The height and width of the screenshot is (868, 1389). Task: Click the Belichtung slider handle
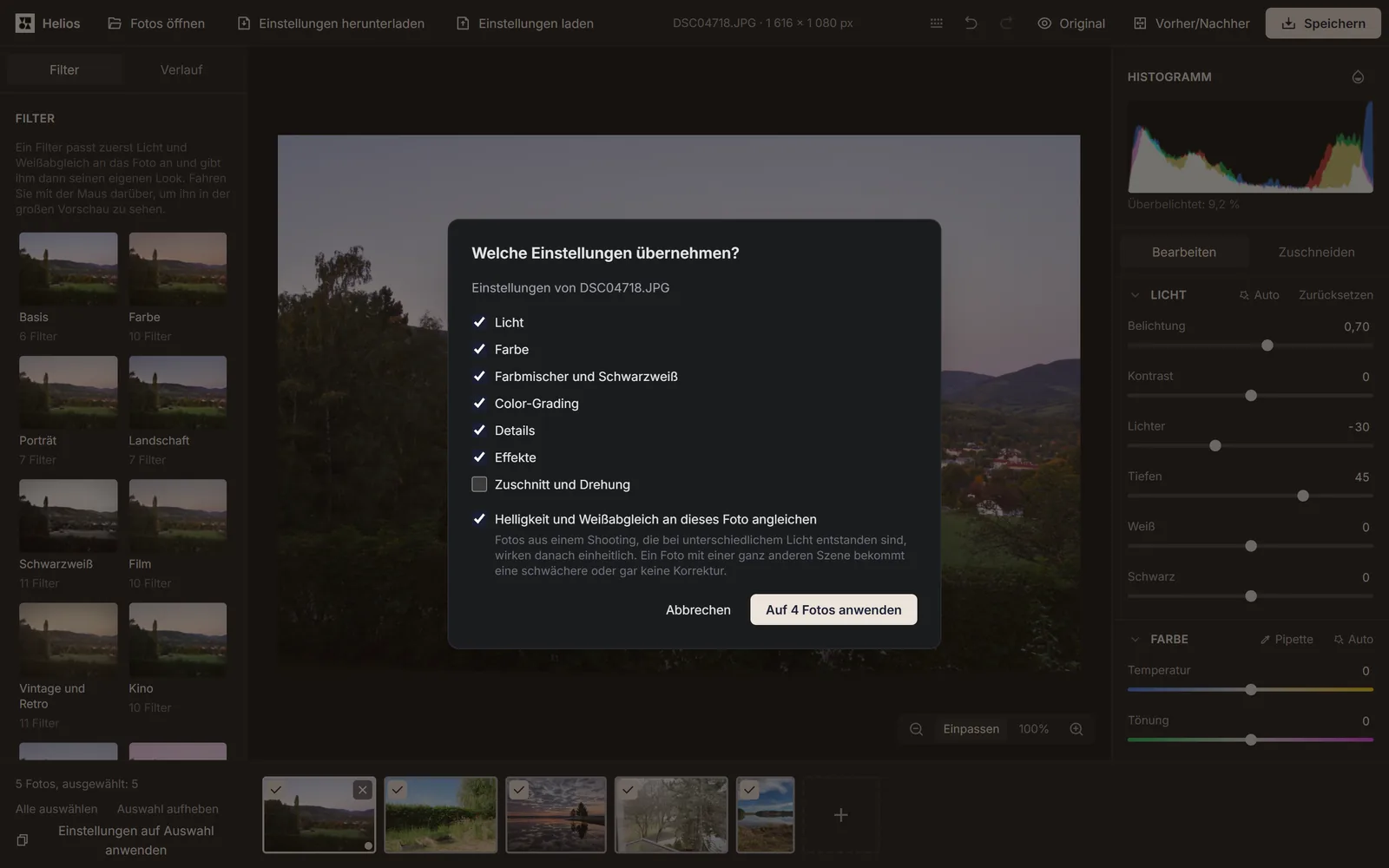coord(1267,345)
